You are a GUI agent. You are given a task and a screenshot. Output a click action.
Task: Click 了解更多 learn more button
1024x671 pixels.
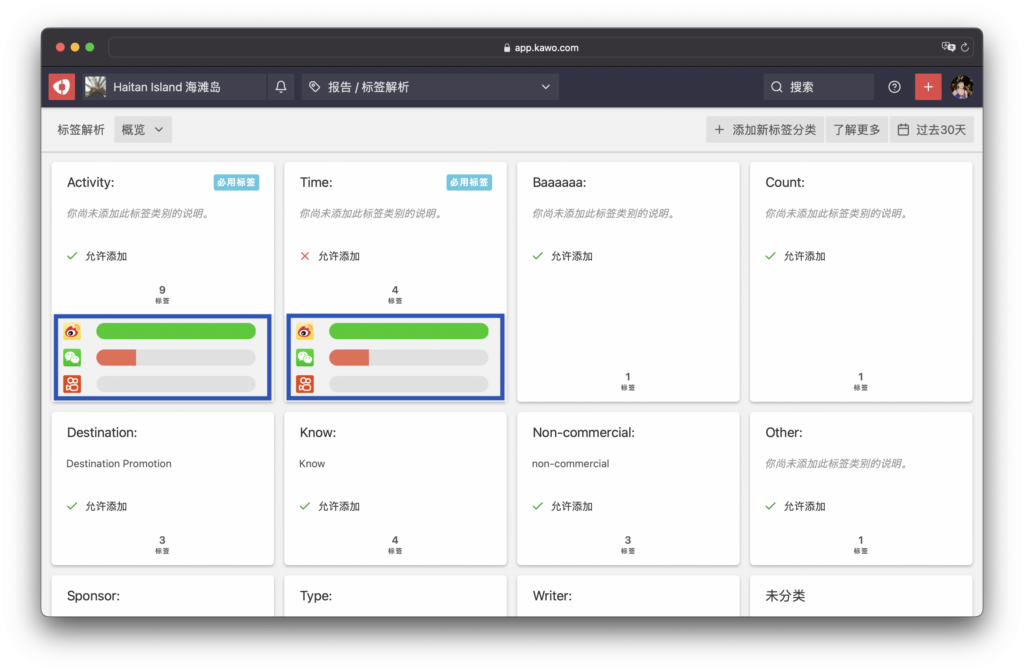[857, 129]
